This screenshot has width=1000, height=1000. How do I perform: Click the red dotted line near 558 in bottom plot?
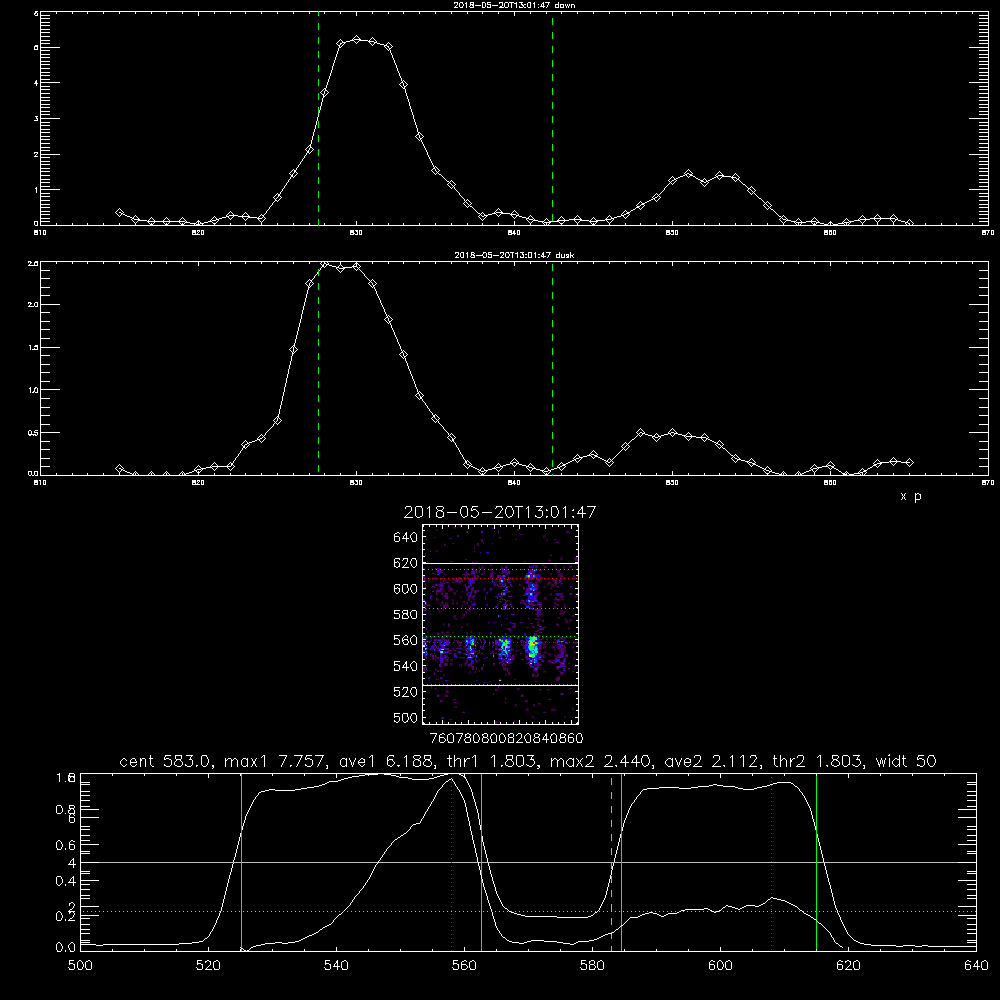tap(452, 861)
